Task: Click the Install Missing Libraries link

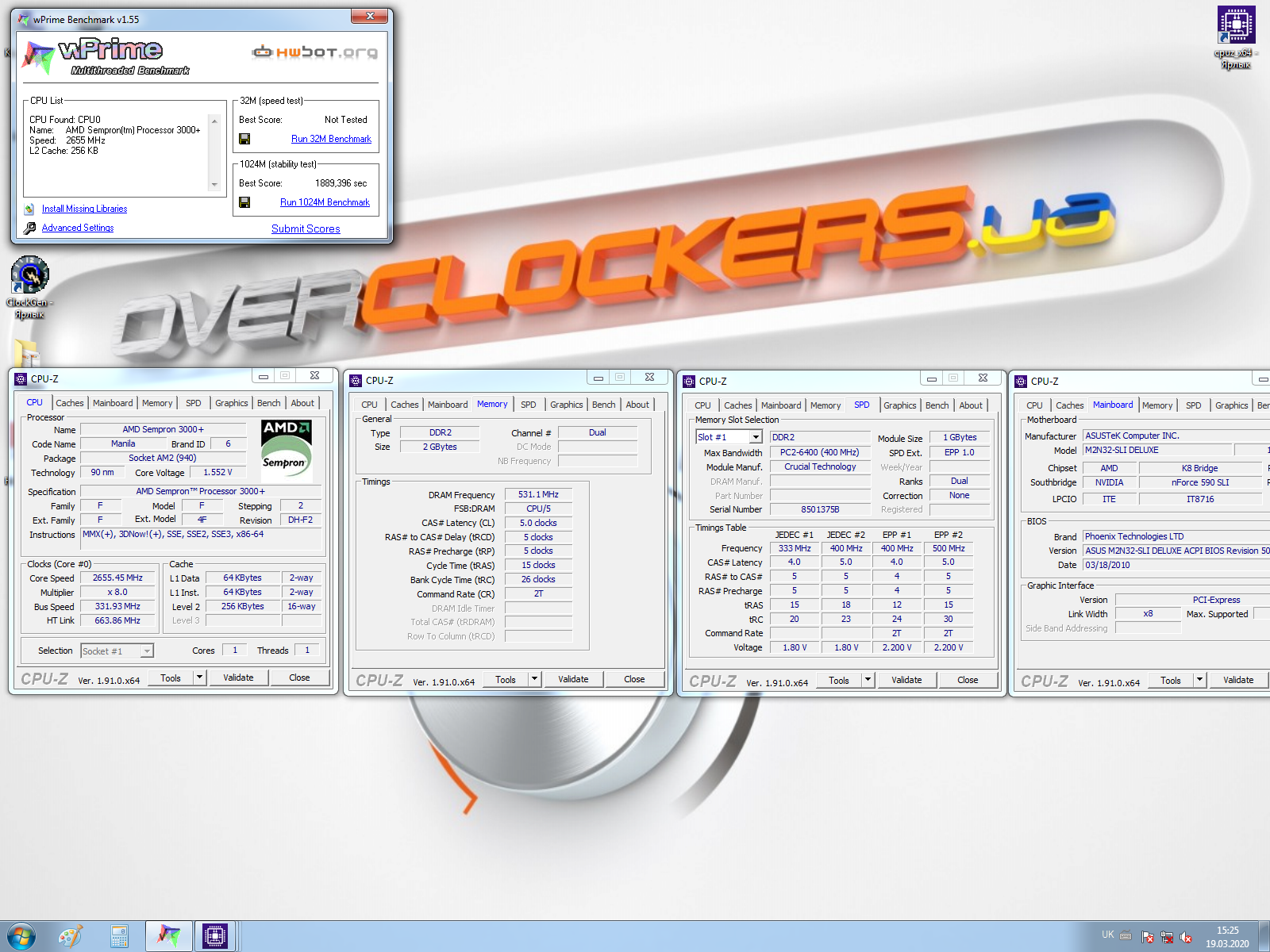Action: click(84, 209)
